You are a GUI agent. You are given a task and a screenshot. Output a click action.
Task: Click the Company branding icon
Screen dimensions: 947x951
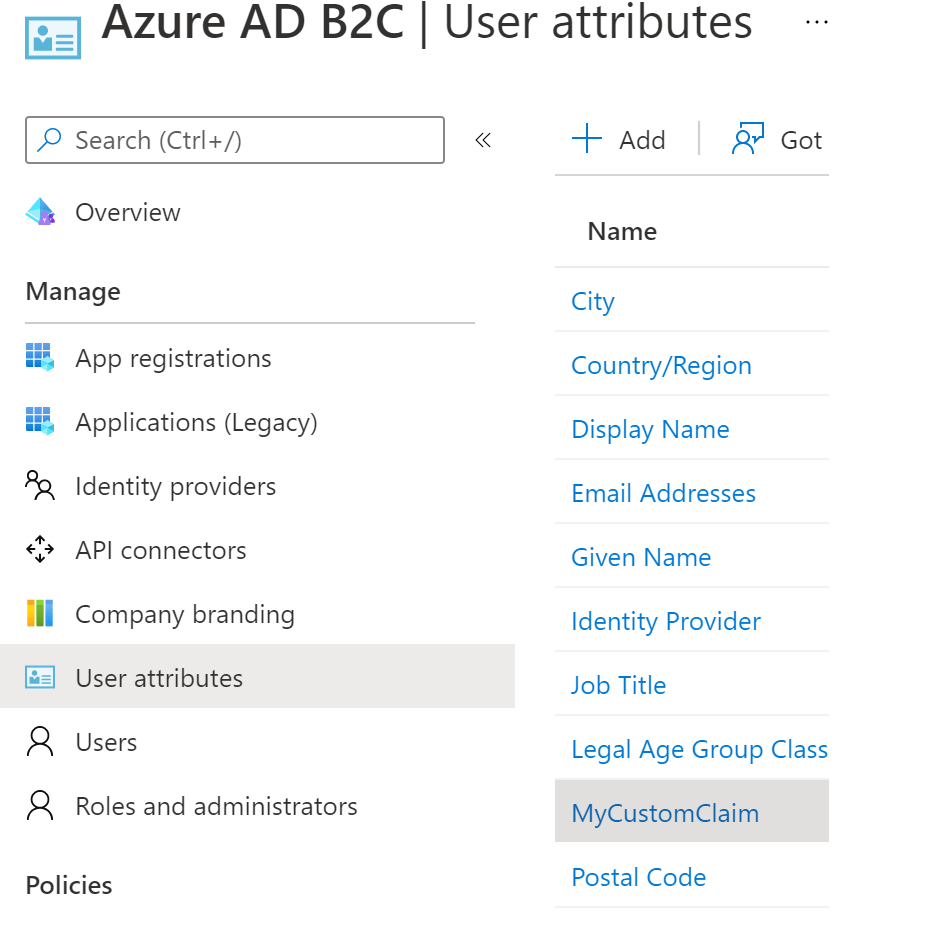click(x=40, y=614)
